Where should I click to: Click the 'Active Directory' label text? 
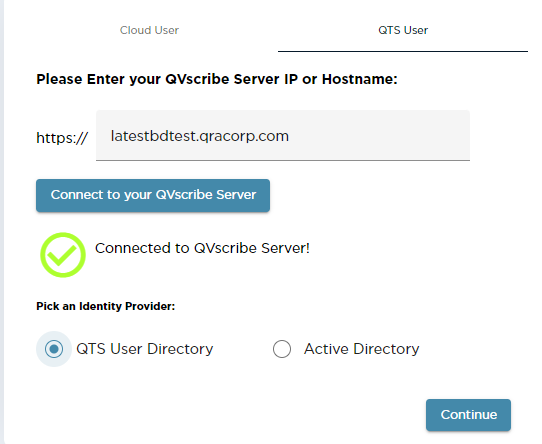click(362, 349)
